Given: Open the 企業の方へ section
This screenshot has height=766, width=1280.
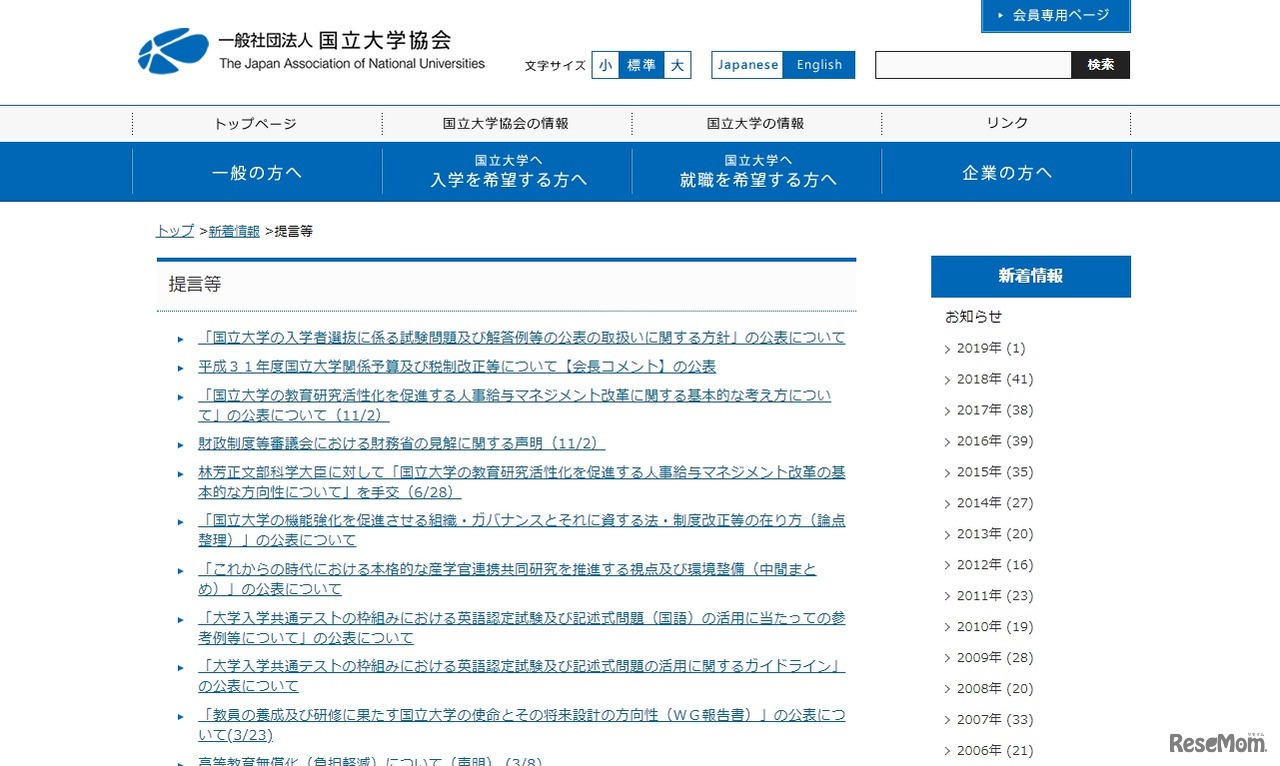Looking at the screenshot, I should point(1006,171).
